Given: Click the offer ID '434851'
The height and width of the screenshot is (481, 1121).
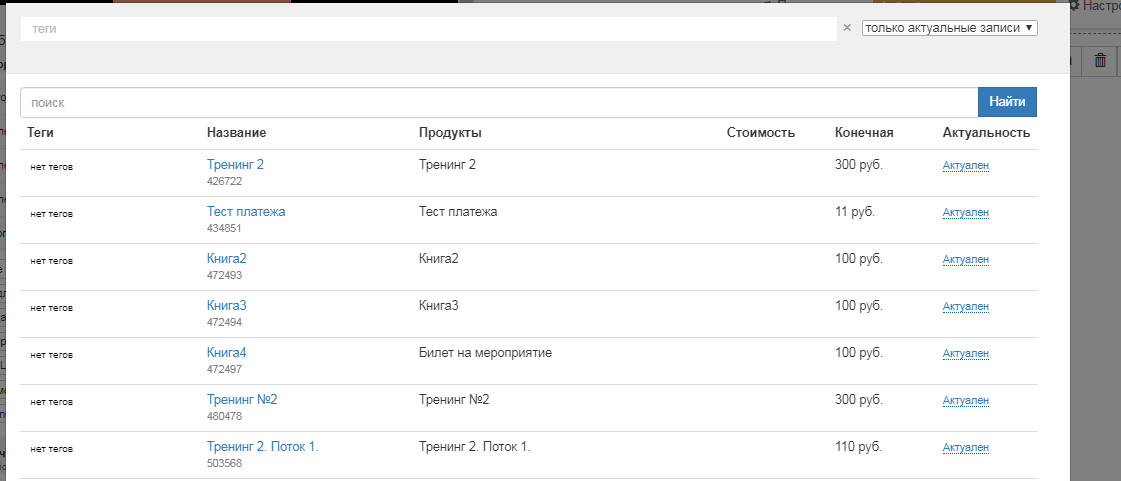Looking at the screenshot, I should pos(224,229).
